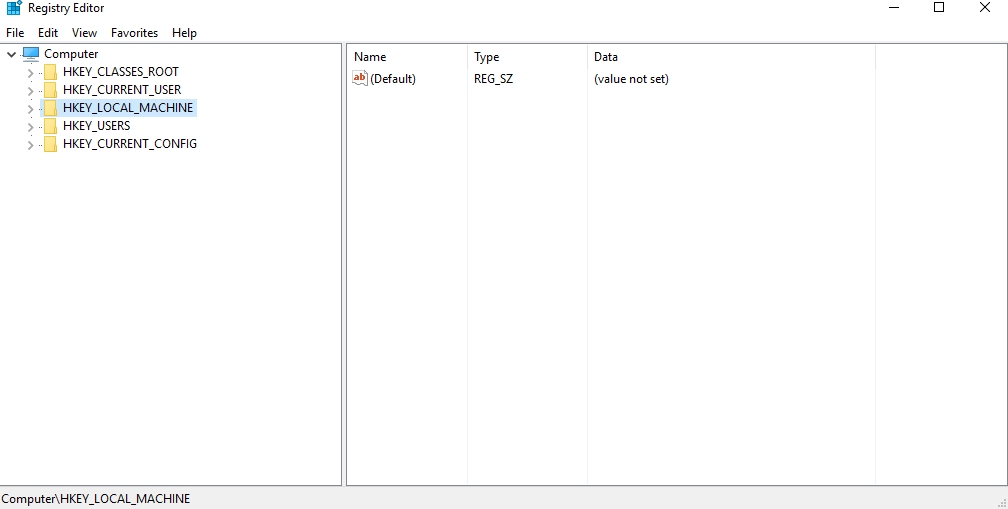Expand the HKEY_CURRENT_CONFIG key
Viewport: 1008px width, 509px height.
(30, 145)
